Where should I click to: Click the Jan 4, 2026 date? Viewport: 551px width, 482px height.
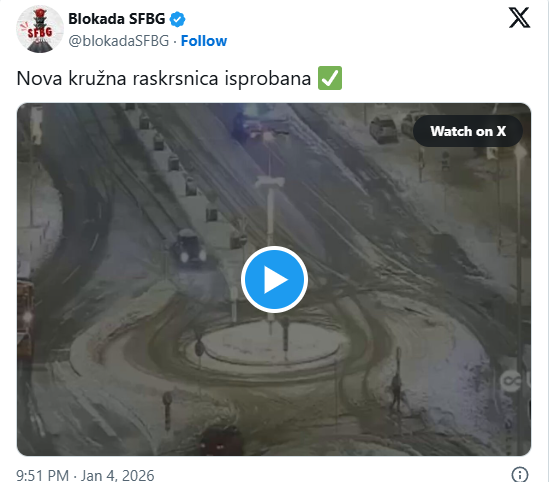coord(117,476)
